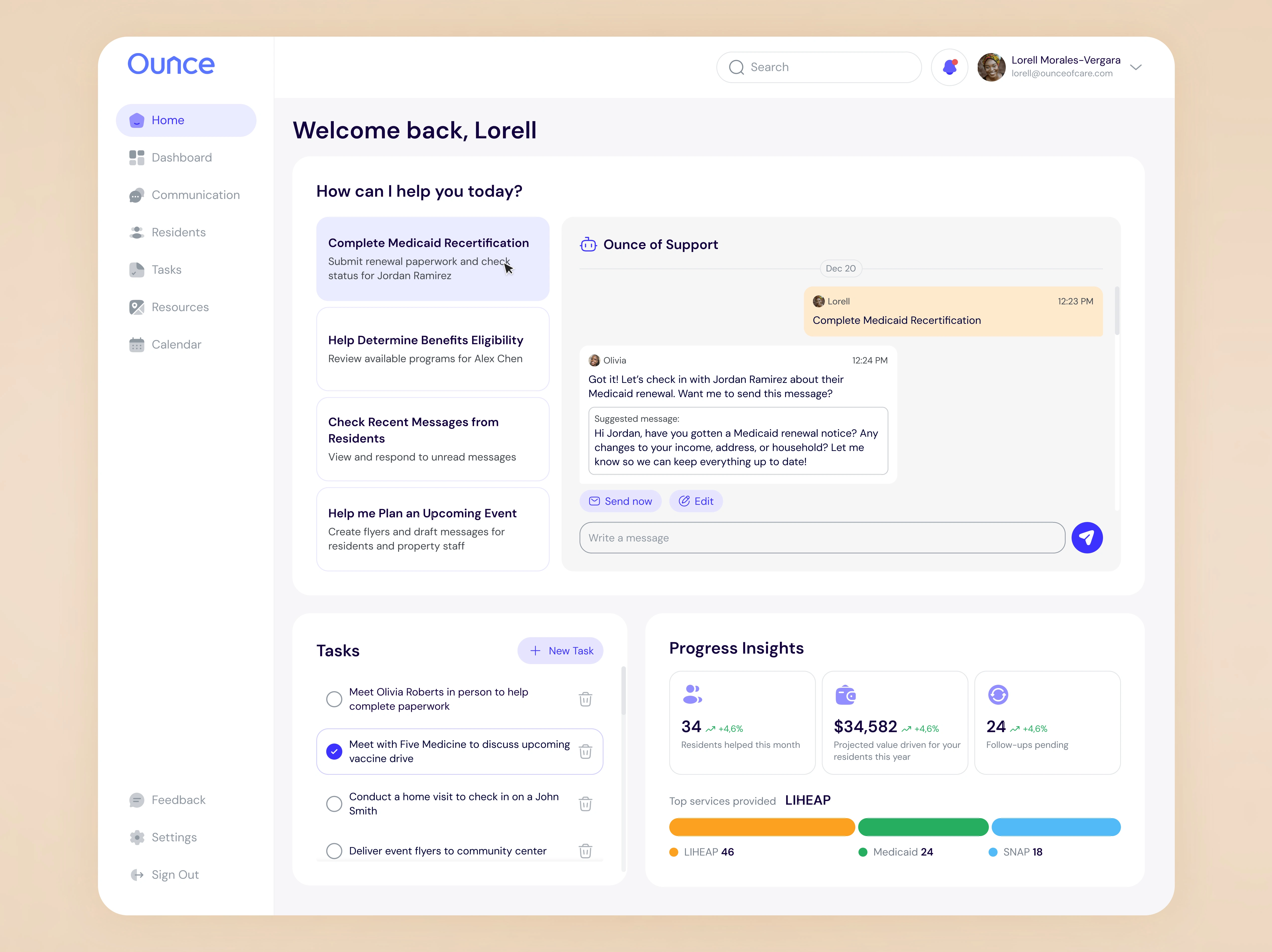Check the Deliver event flyers task

[334, 851]
